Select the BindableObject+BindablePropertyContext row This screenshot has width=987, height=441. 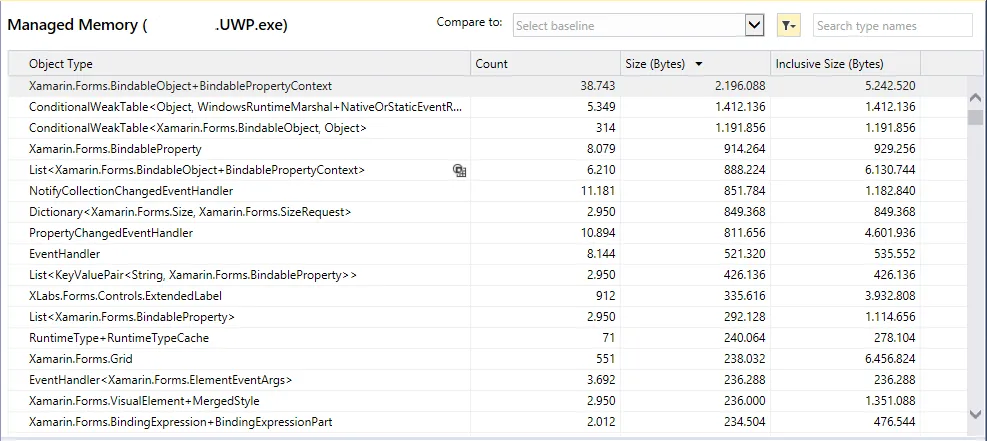pyautogui.click(x=181, y=87)
